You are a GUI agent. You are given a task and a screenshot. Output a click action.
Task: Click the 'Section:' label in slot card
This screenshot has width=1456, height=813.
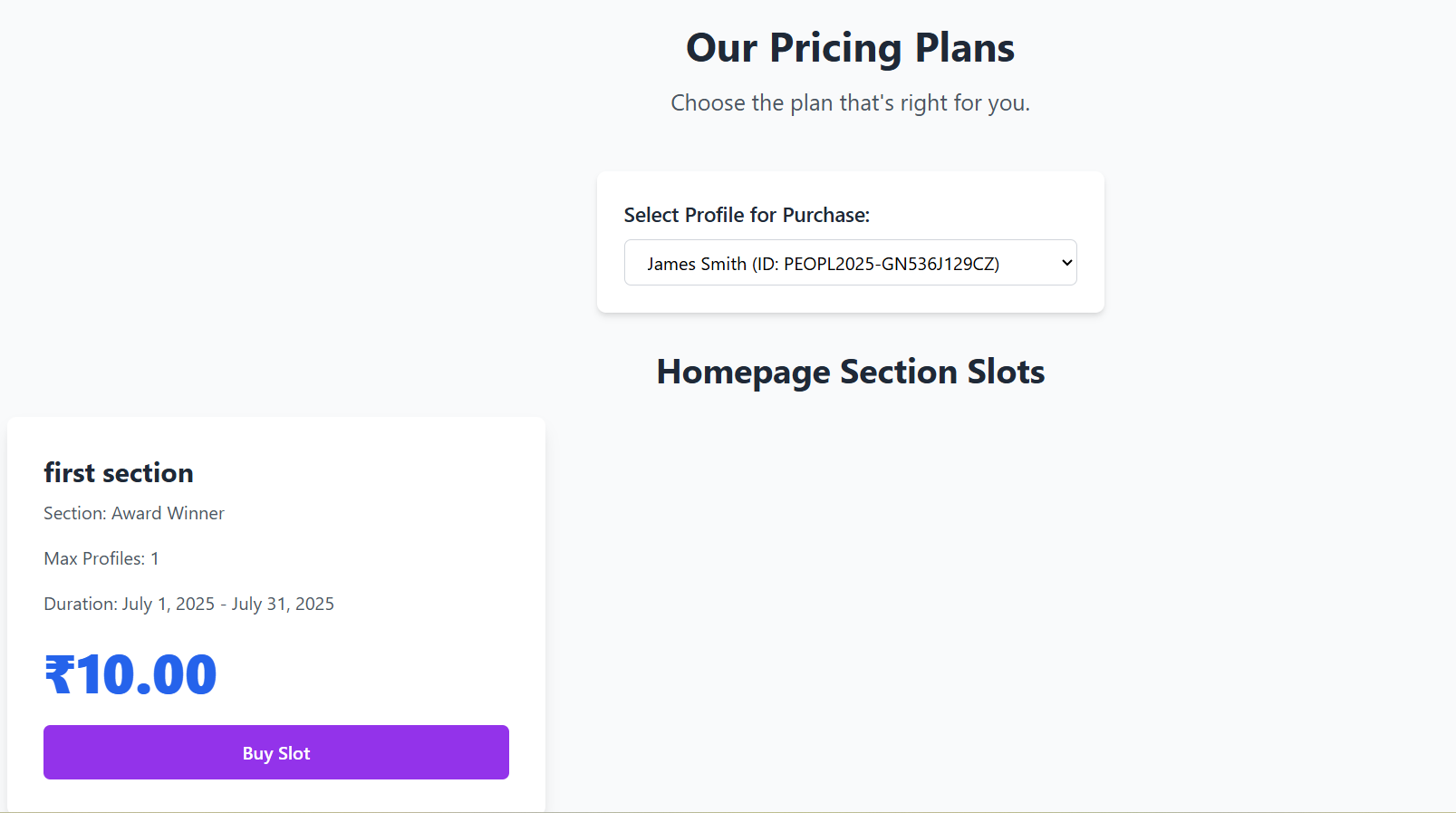click(74, 513)
